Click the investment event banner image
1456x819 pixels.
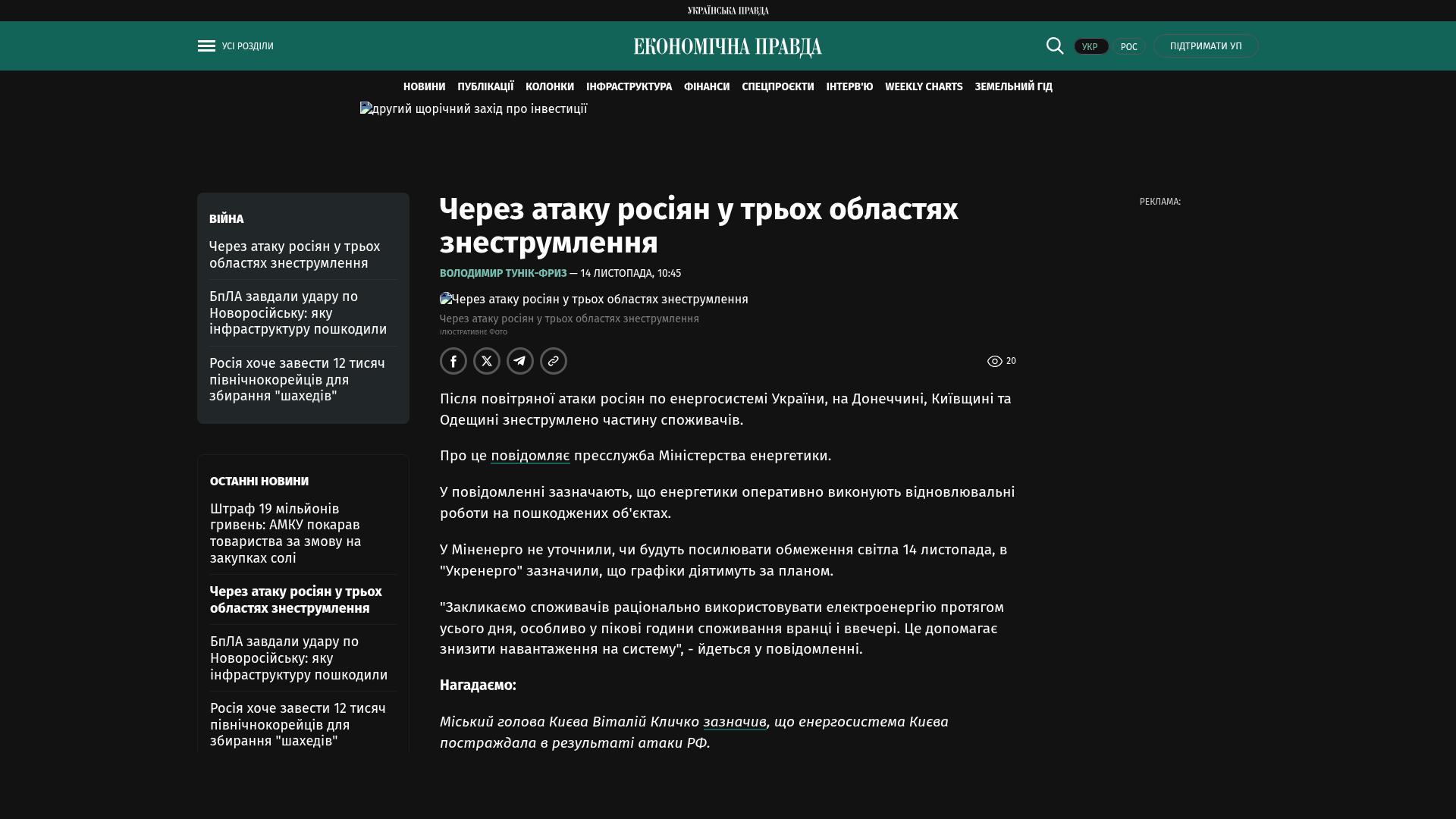pos(474,109)
